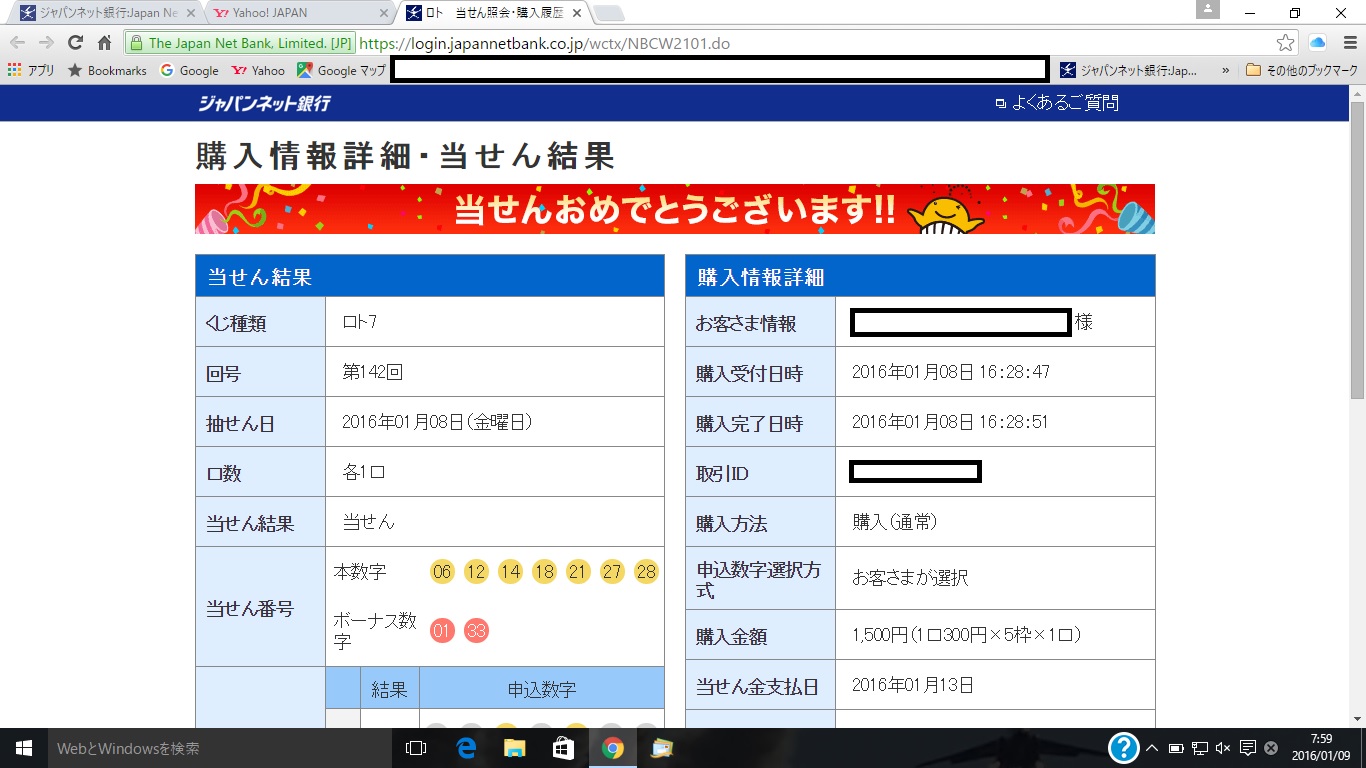The image size is (1366, 768).
Task: Open the Bookmarks folder in bookmarks bar
Action: pos(107,70)
